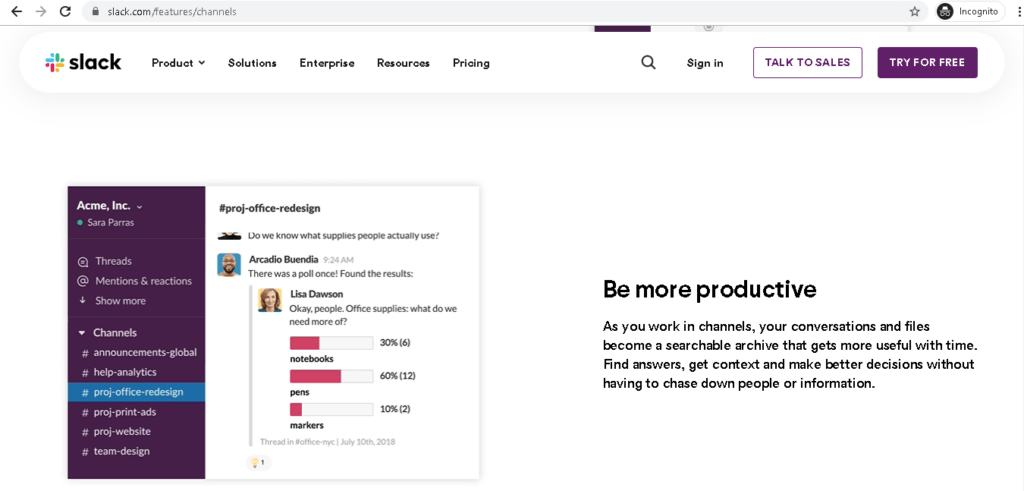Screen dimensions: 1024x491
Task: Click the Show more label
Action: 120,300
